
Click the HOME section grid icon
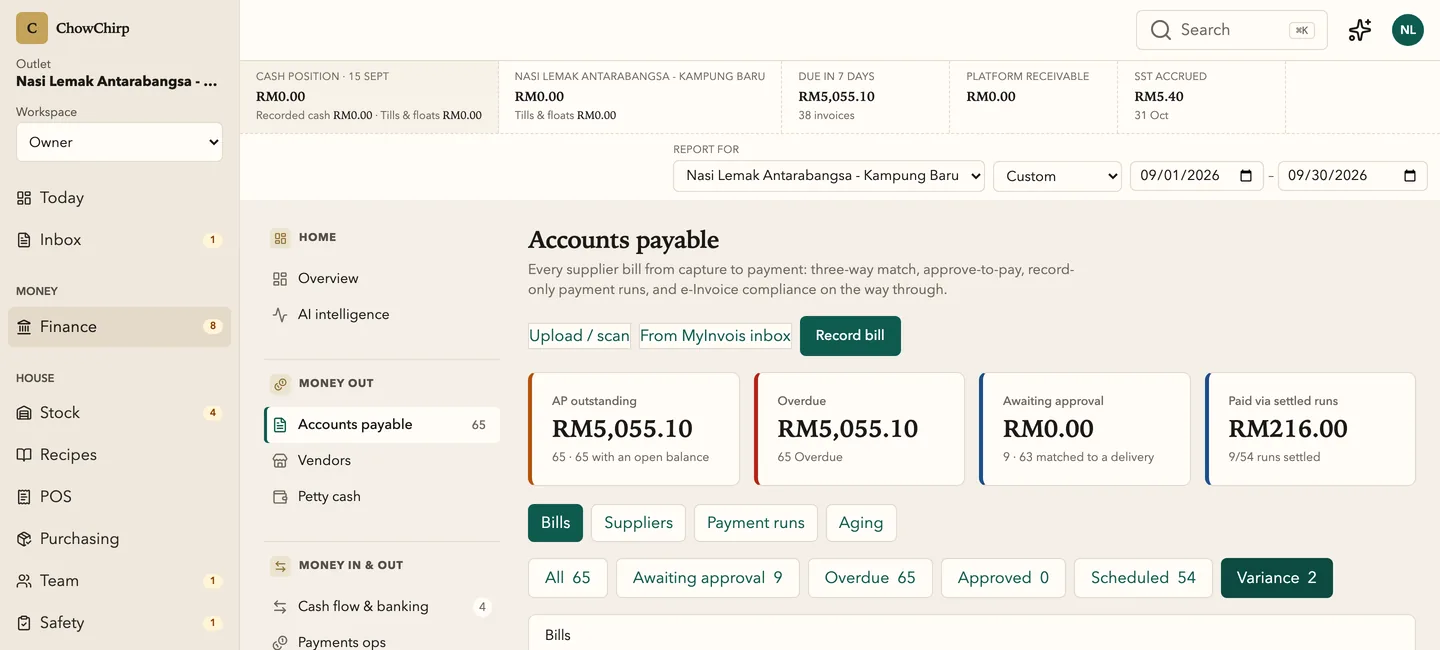[x=280, y=238]
